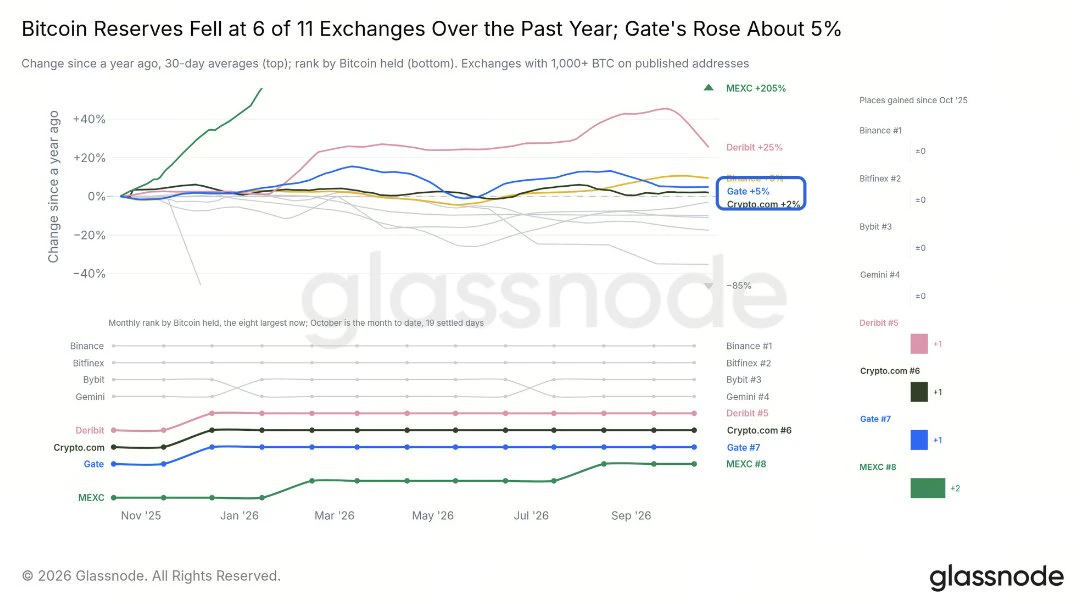Click the first Gate rank dot on left
1080x604 pixels.
tap(114, 464)
